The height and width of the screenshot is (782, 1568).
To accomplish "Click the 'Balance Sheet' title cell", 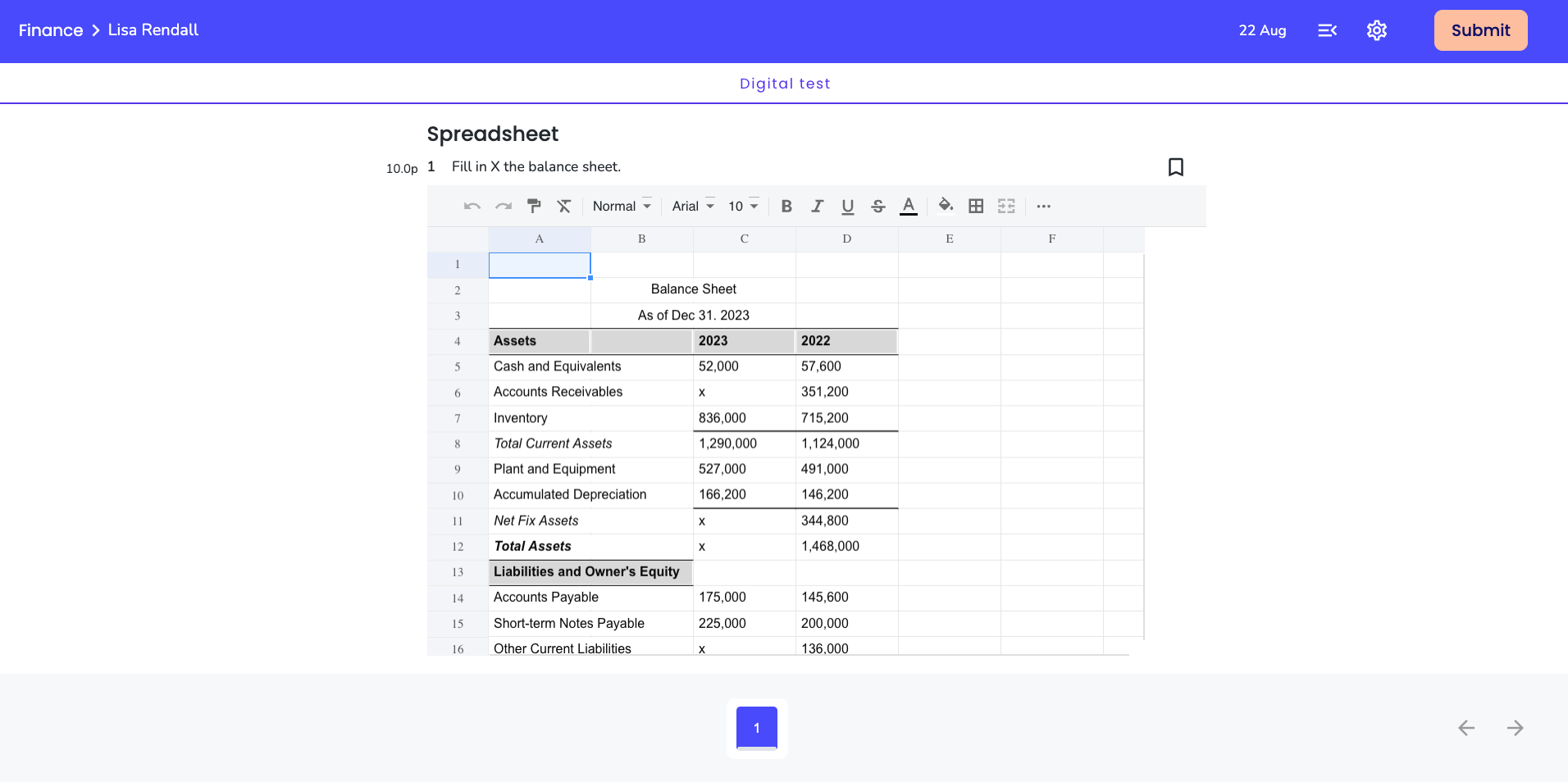I will [694, 290].
